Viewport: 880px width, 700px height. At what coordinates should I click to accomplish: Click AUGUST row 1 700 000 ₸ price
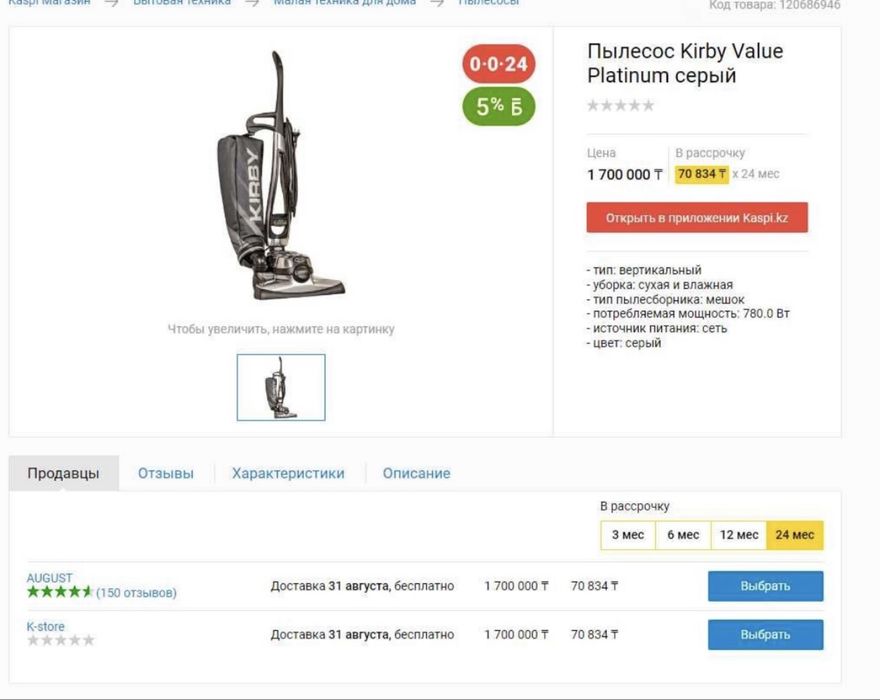click(x=516, y=586)
